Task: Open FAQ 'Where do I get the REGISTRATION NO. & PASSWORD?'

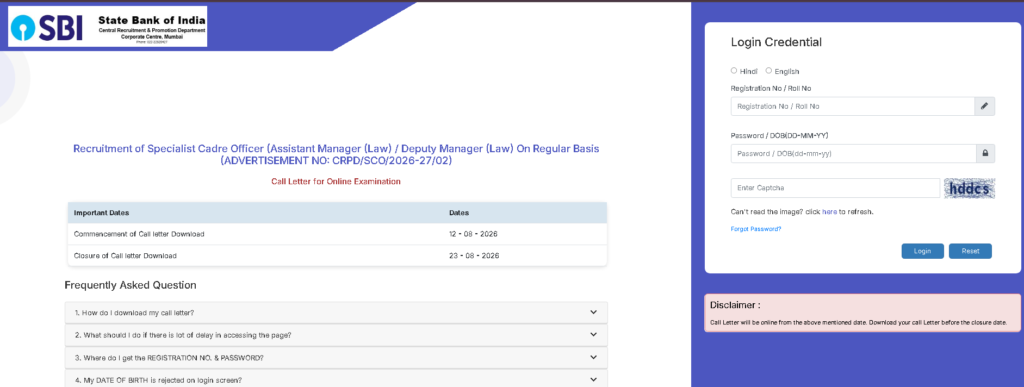Action: pyautogui.click(x=336, y=358)
